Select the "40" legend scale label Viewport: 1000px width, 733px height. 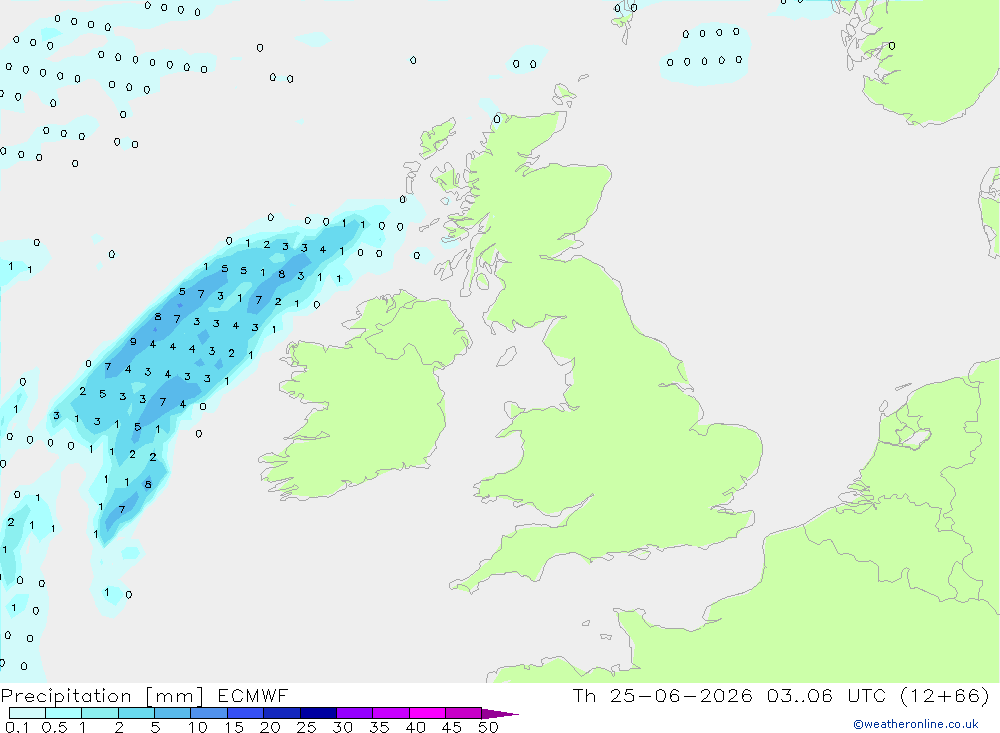click(x=415, y=727)
